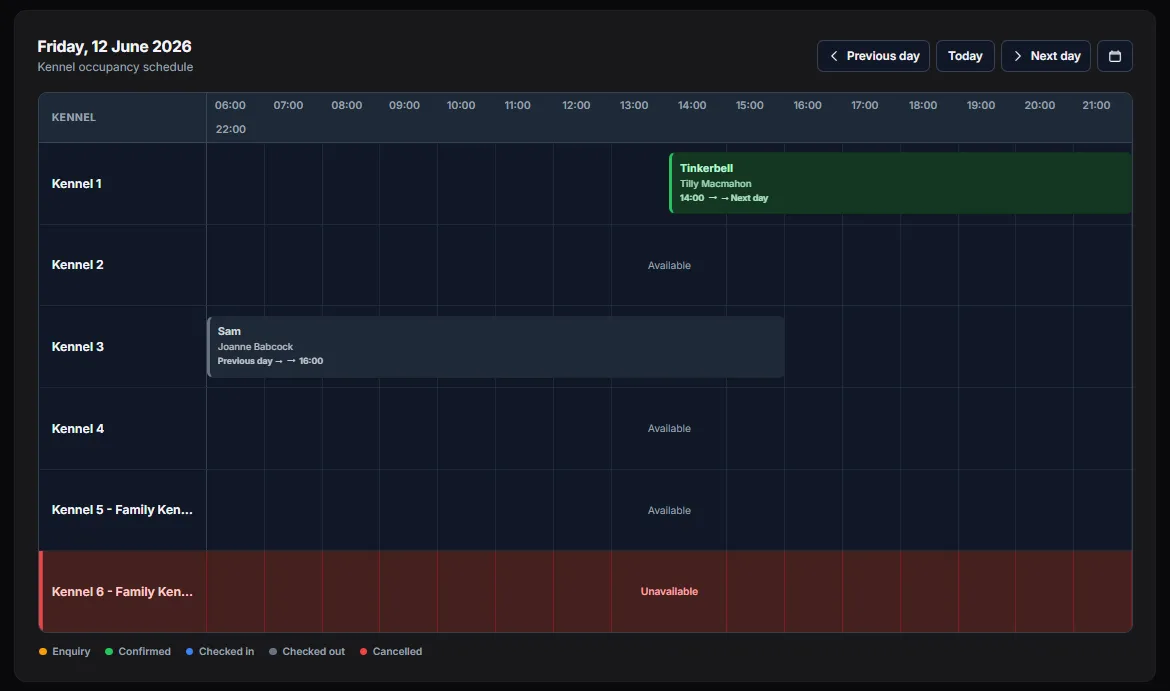Image resolution: width=1170 pixels, height=691 pixels.
Task: Open Sam booking in Kennel 3
Action: [x=495, y=346]
